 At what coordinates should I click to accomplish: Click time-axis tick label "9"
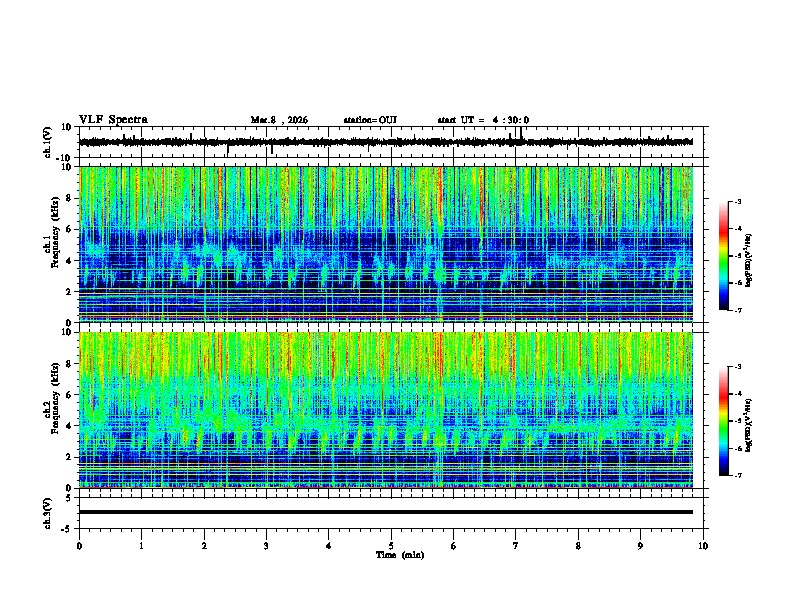[x=640, y=546]
